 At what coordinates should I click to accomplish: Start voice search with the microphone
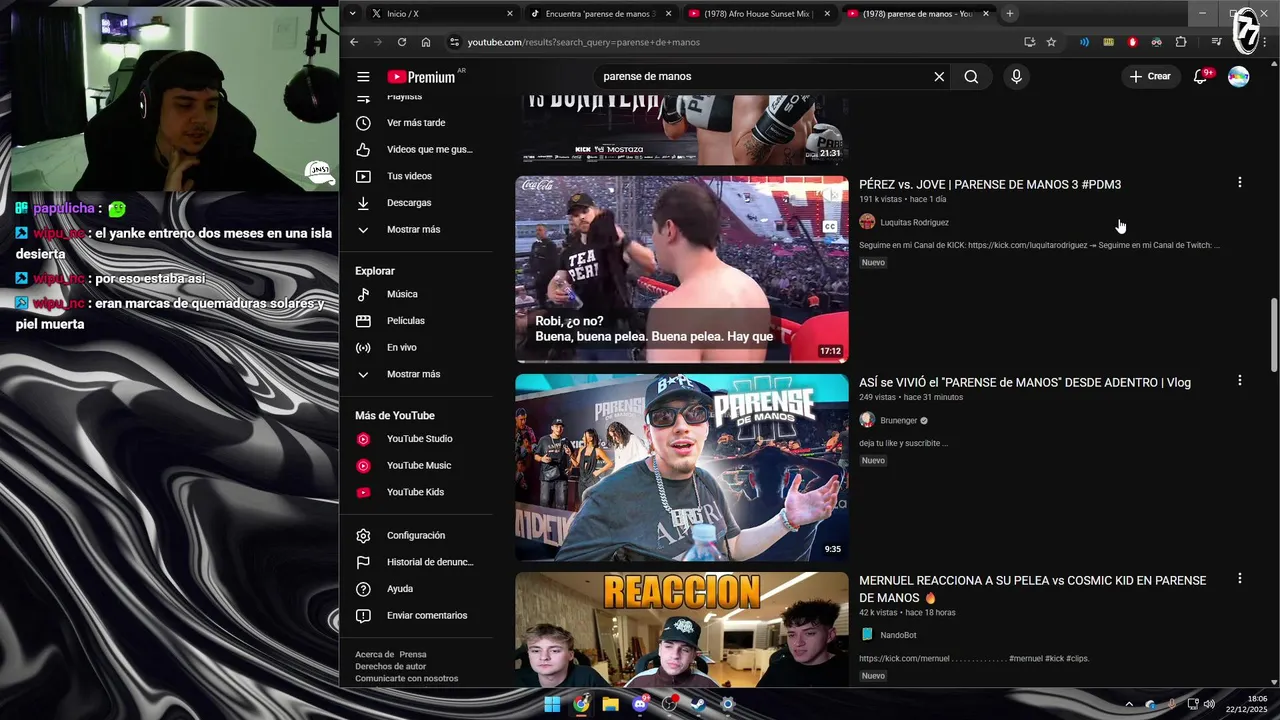coord(1016,77)
